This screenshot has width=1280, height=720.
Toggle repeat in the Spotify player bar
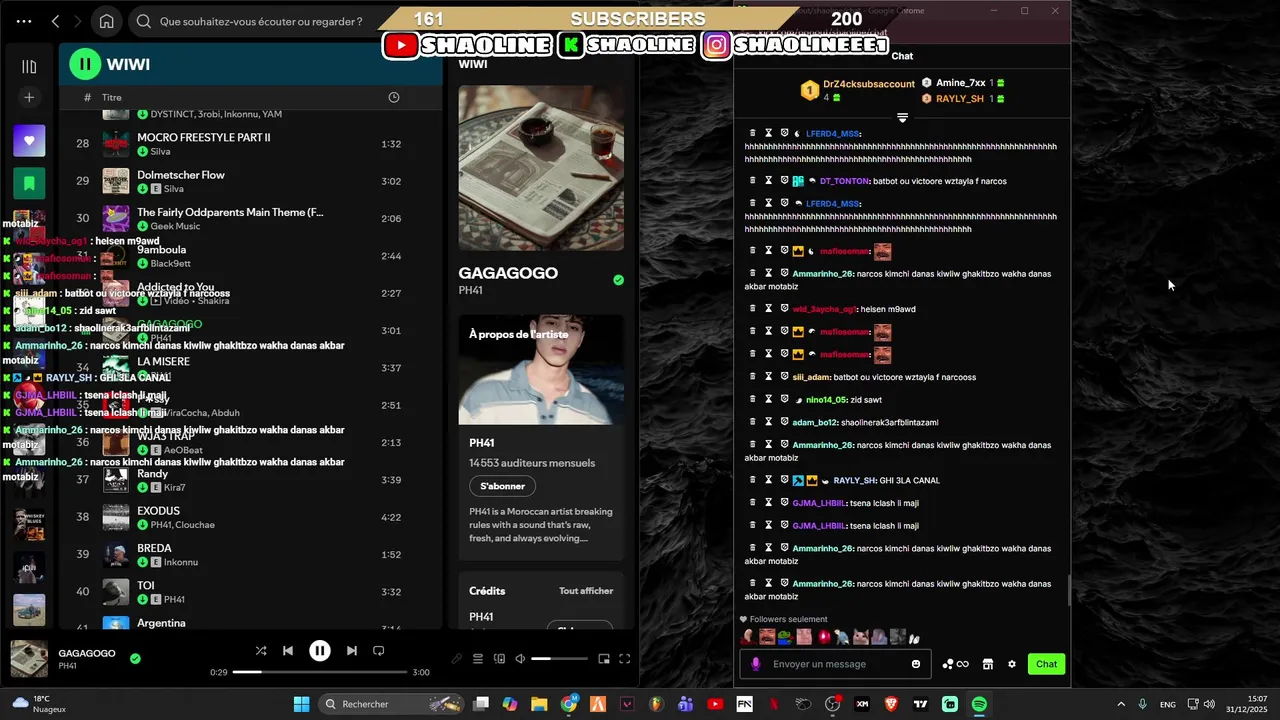coord(379,651)
